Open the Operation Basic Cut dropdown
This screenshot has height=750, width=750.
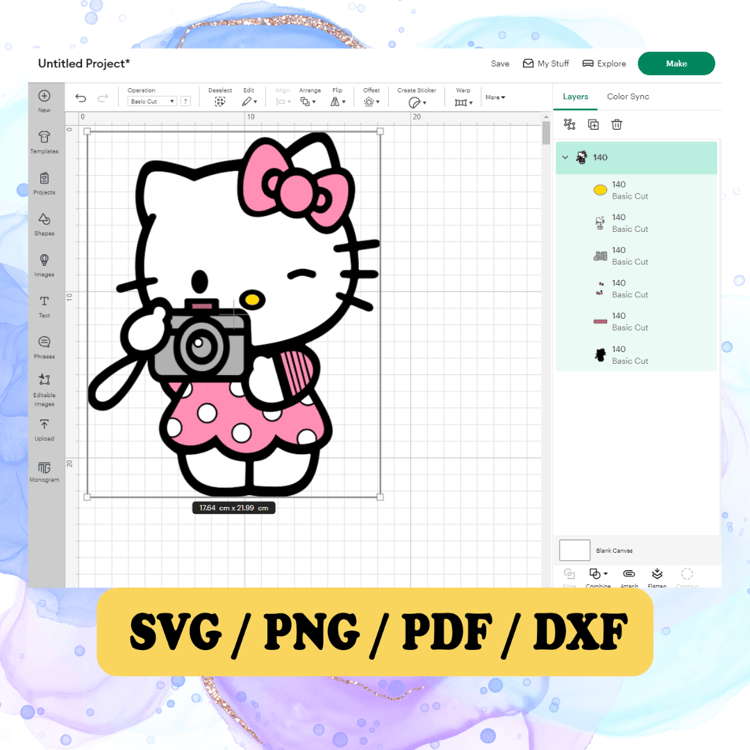(x=153, y=101)
